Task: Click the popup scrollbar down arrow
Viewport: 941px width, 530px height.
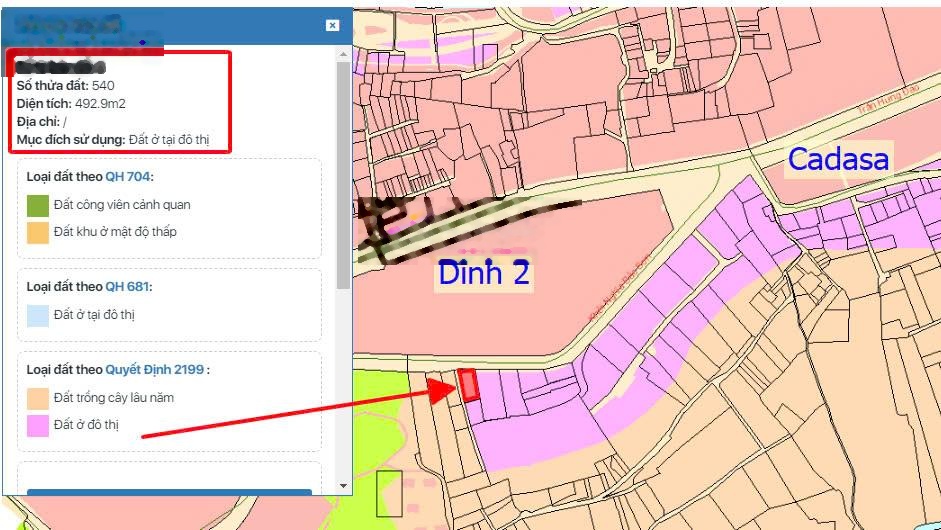Action: 344,486
